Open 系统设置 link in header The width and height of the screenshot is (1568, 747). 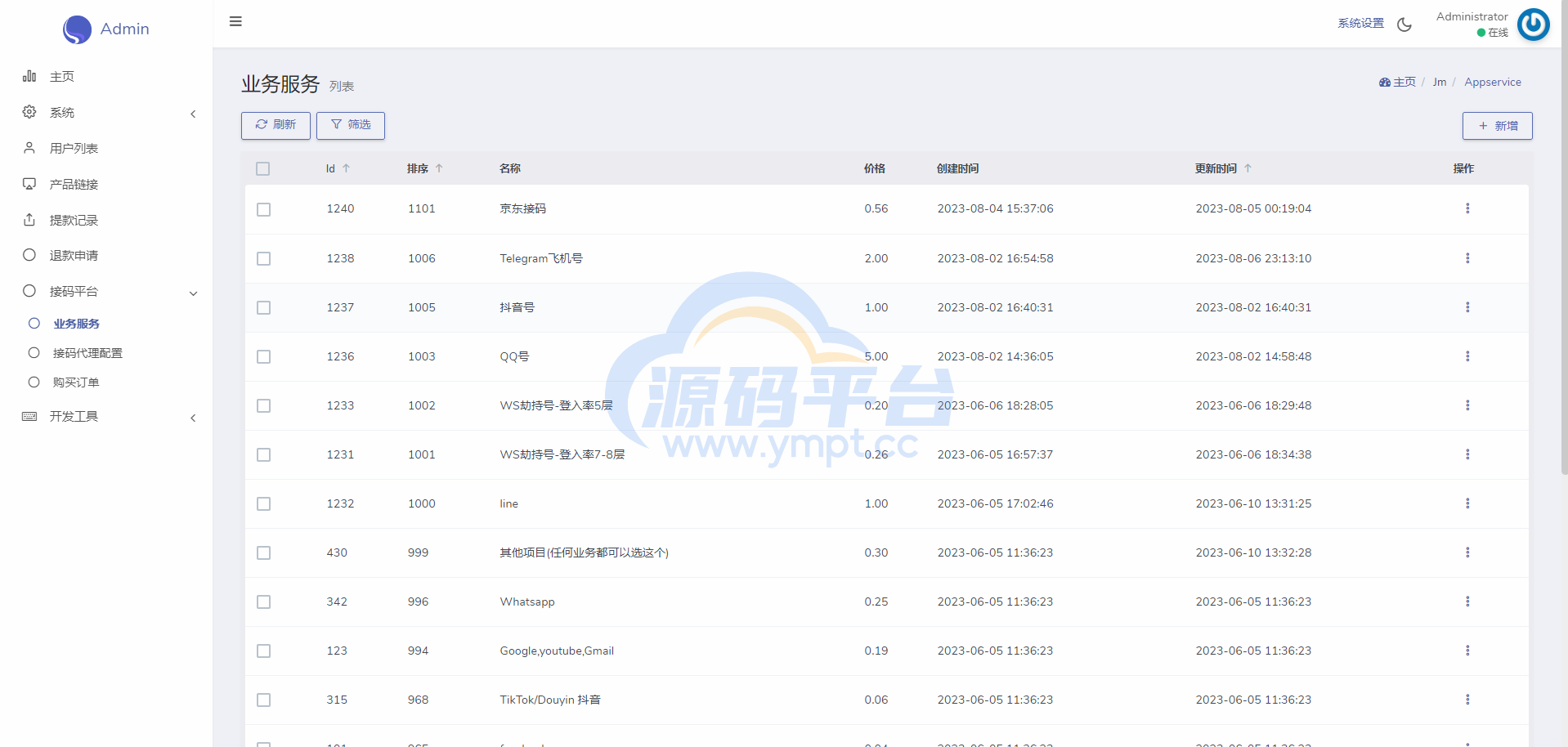coord(1360,24)
